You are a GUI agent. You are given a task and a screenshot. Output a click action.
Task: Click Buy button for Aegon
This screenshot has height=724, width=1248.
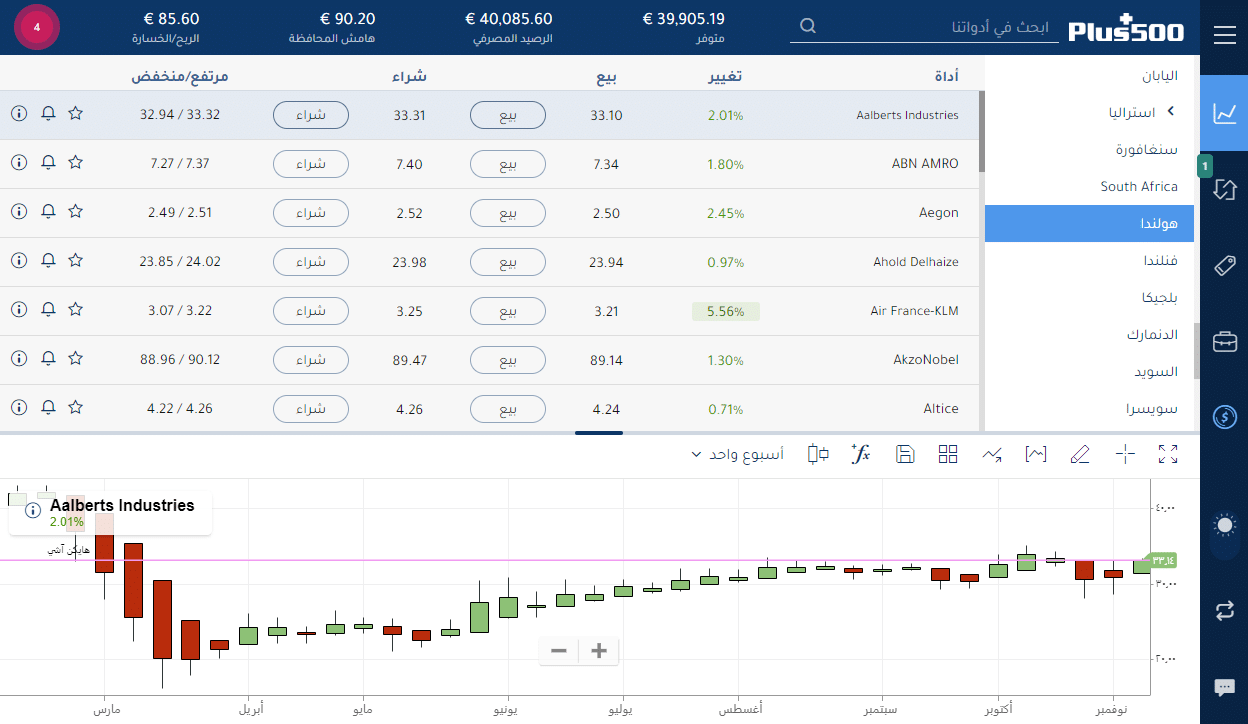point(311,213)
